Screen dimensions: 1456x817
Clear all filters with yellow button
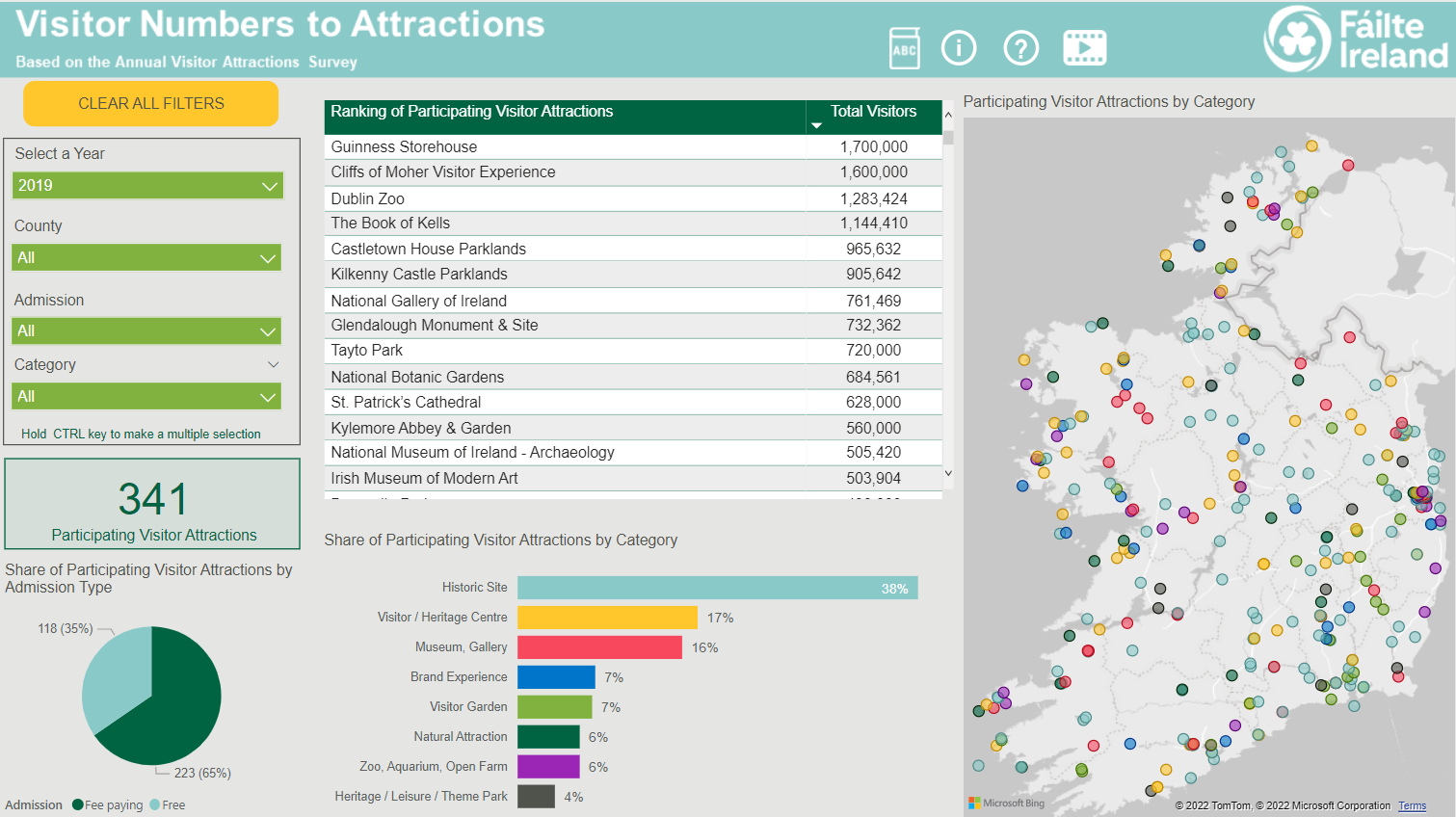151,103
